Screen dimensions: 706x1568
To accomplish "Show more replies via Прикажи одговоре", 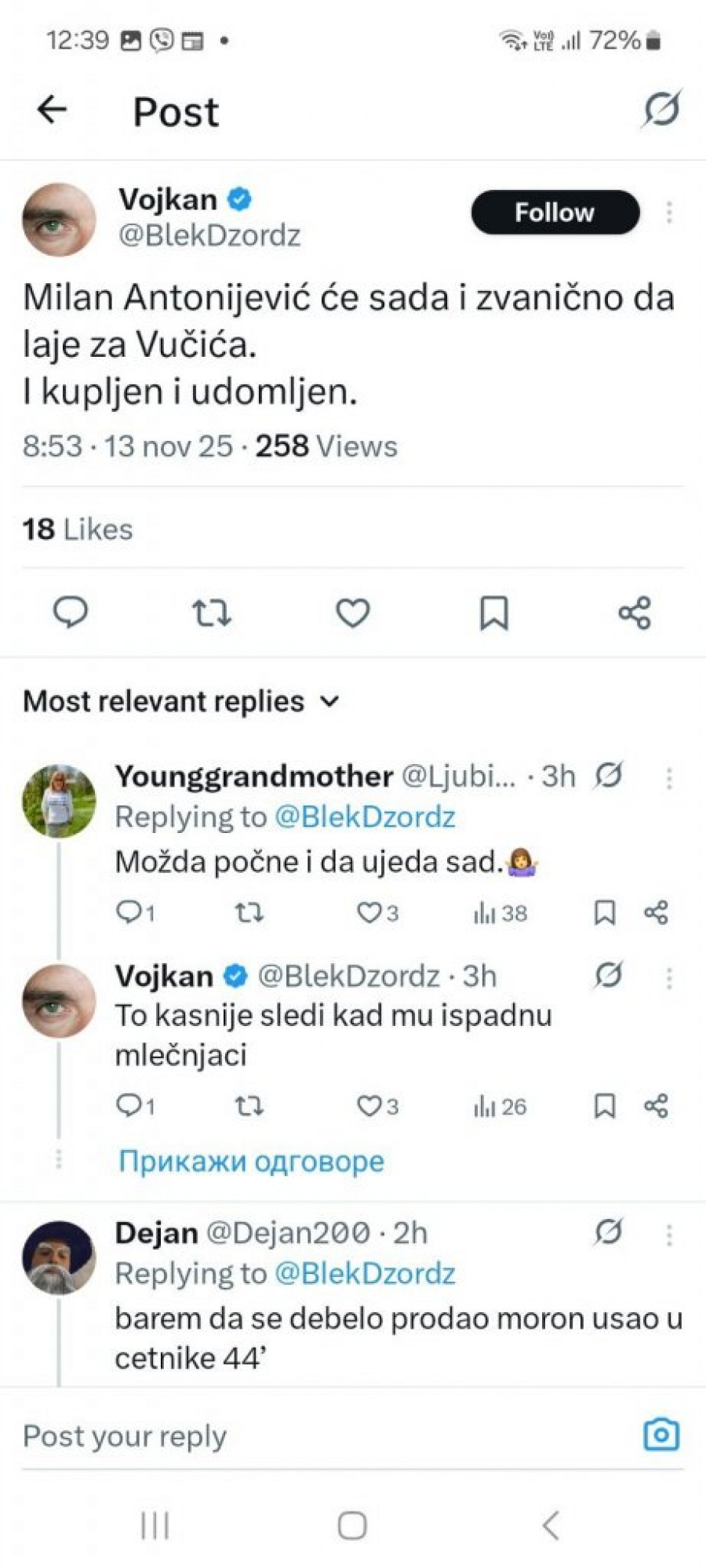I will pyautogui.click(x=251, y=1161).
